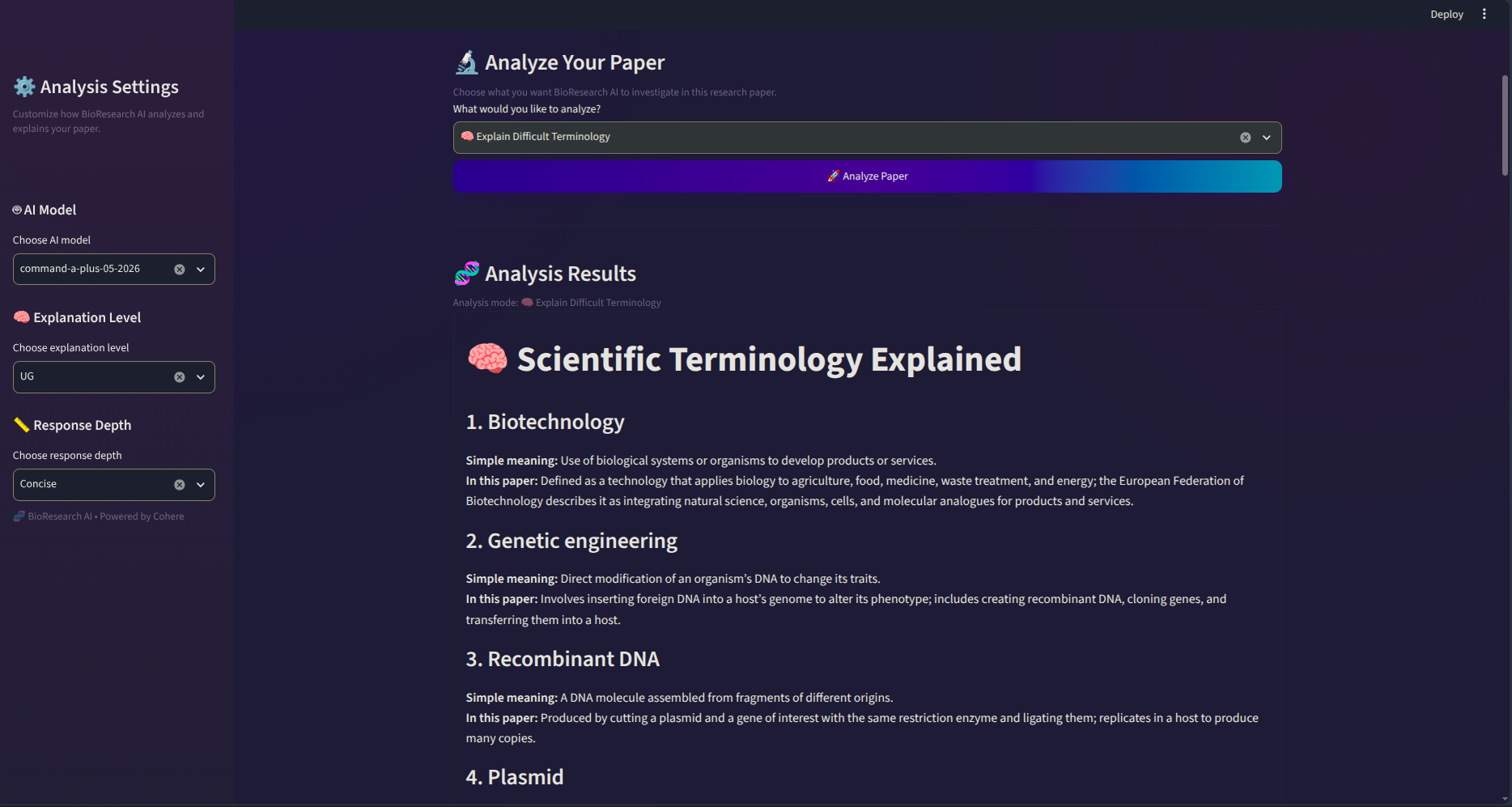Expand the explanation level dropdown chevron
1512x807 pixels.
(x=201, y=377)
